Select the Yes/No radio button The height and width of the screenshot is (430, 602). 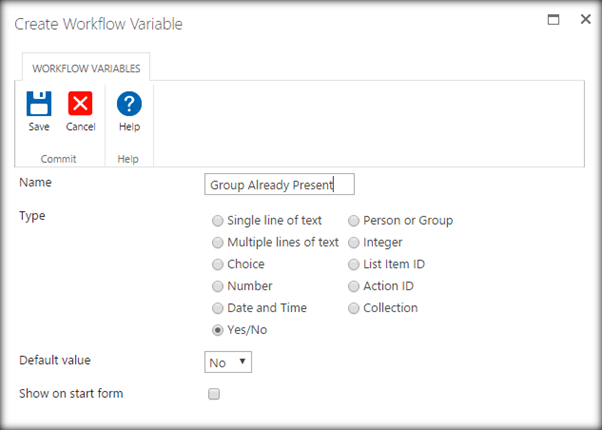coord(218,331)
